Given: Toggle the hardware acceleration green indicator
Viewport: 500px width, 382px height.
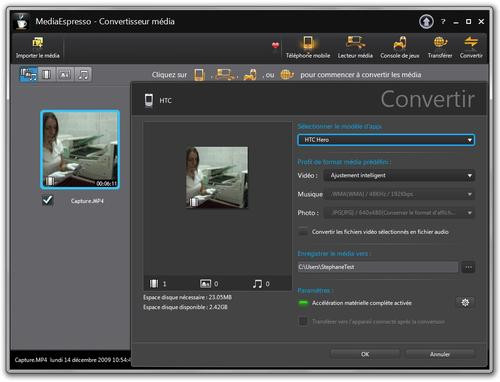Looking at the screenshot, I should [x=303, y=303].
